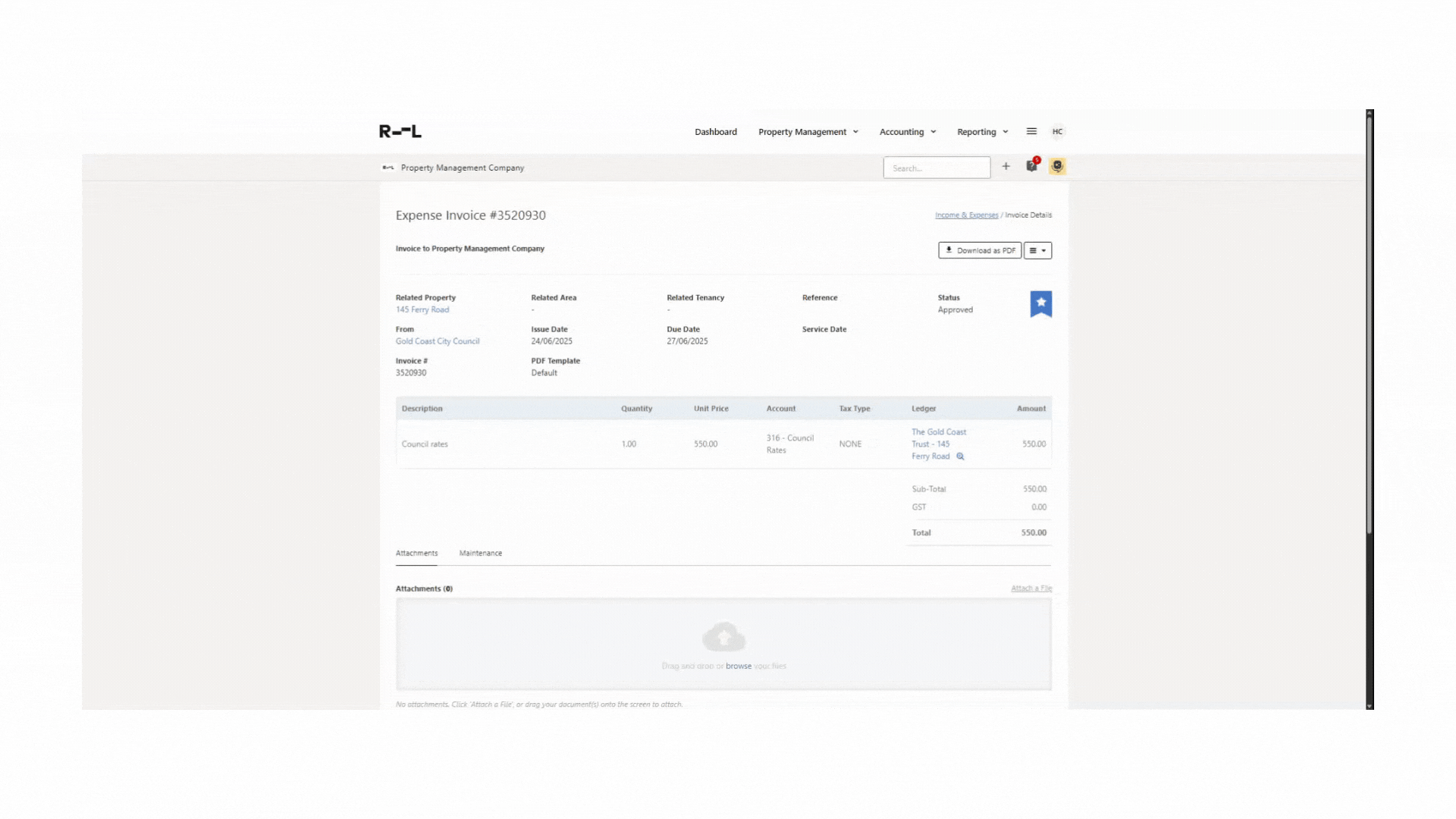The height and width of the screenshot is (819, 1456).
Task: Open the Income & Expenses link
Action: [x=966, y=215]
